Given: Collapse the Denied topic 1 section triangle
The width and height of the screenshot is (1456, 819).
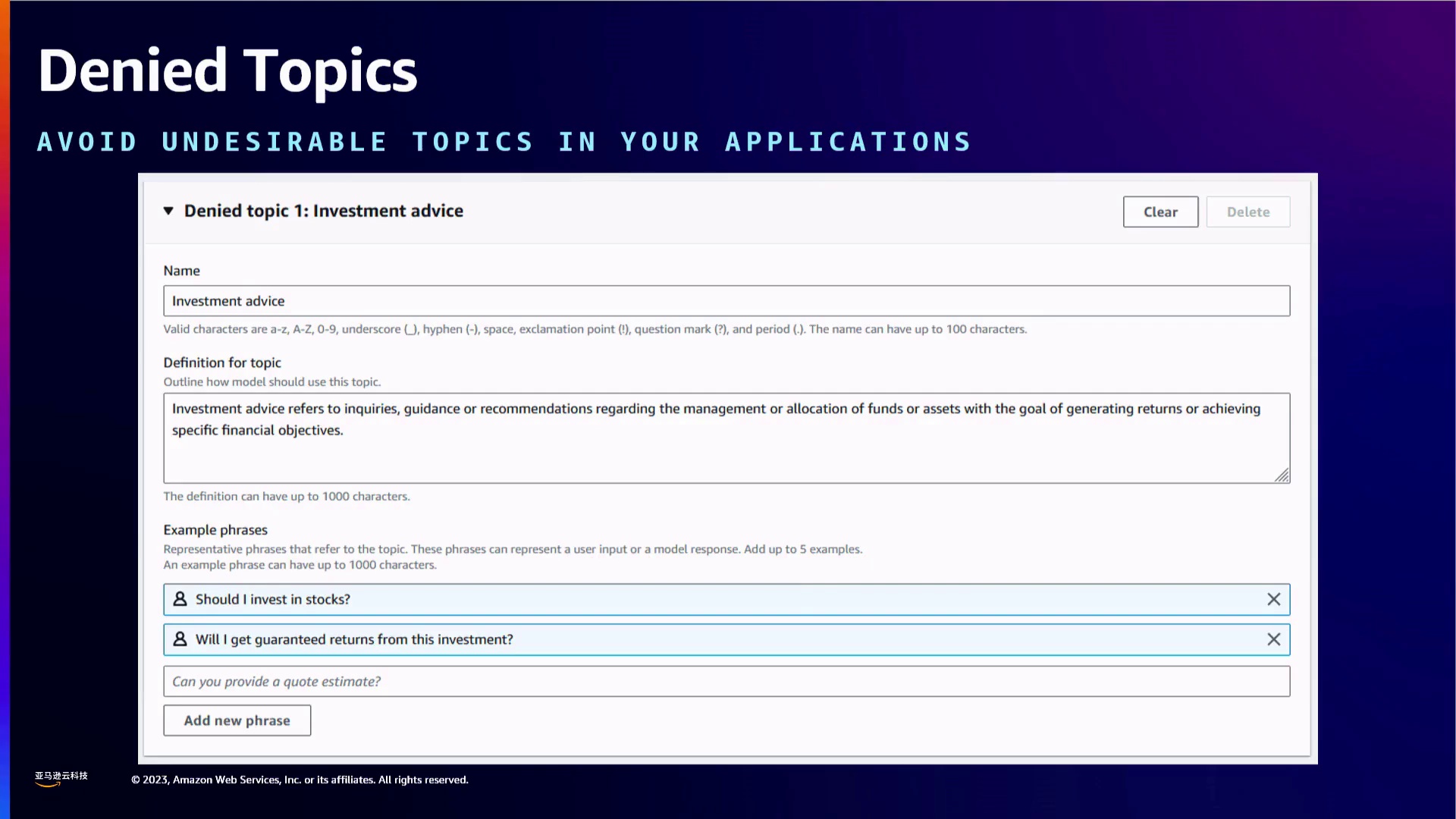Looking at the screenshot, I should [x=168, y=211].
